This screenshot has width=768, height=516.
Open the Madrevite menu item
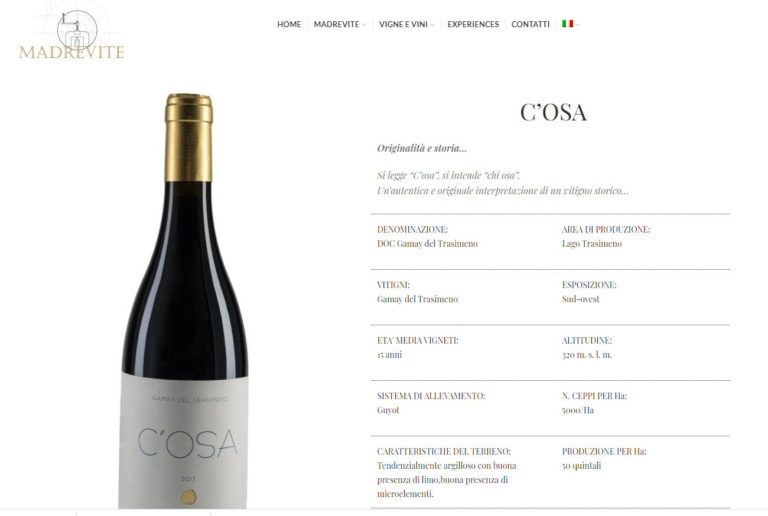[x=336, y=24]
